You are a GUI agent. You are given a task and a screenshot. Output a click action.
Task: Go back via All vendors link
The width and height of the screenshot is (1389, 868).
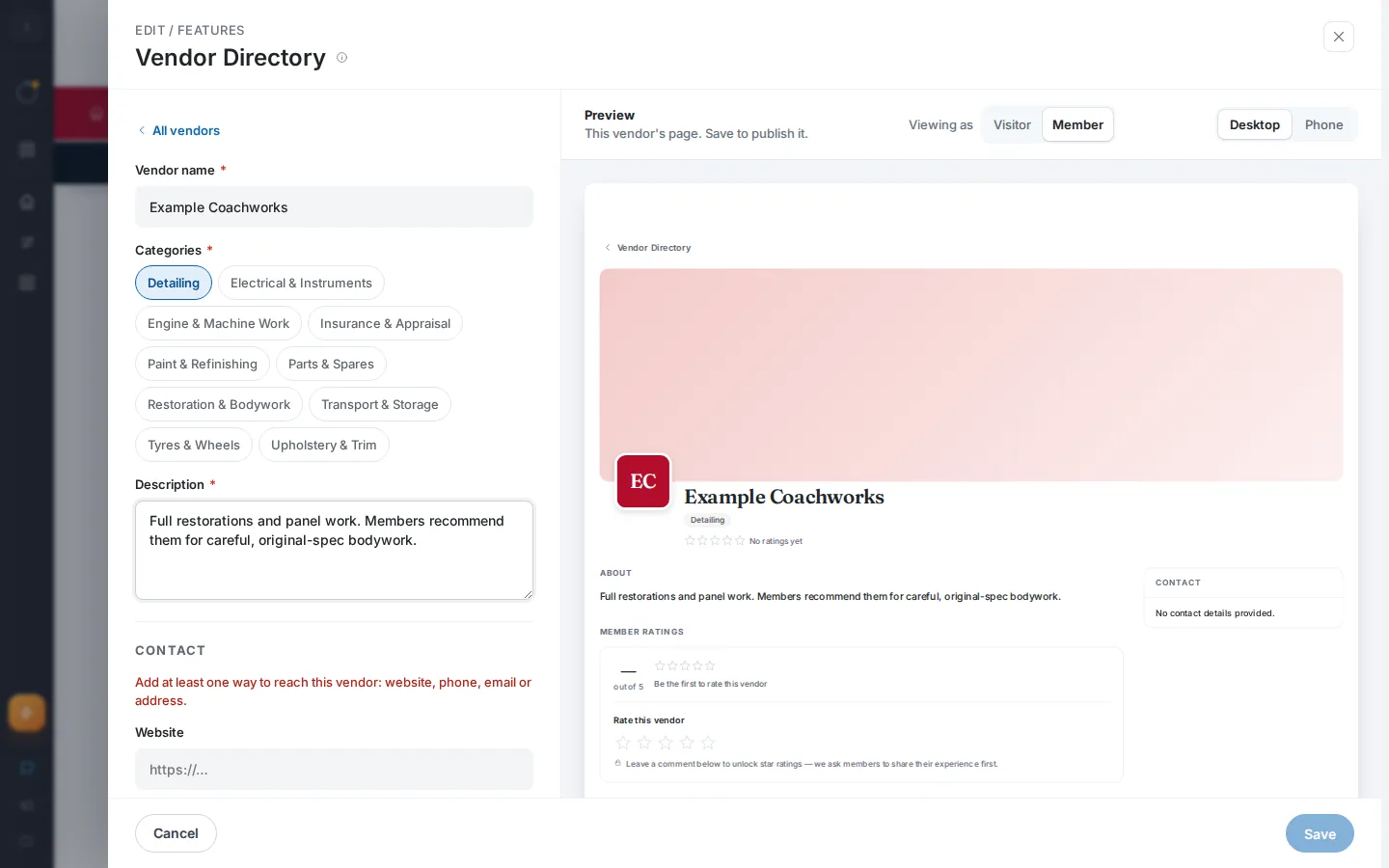(178, 130)
